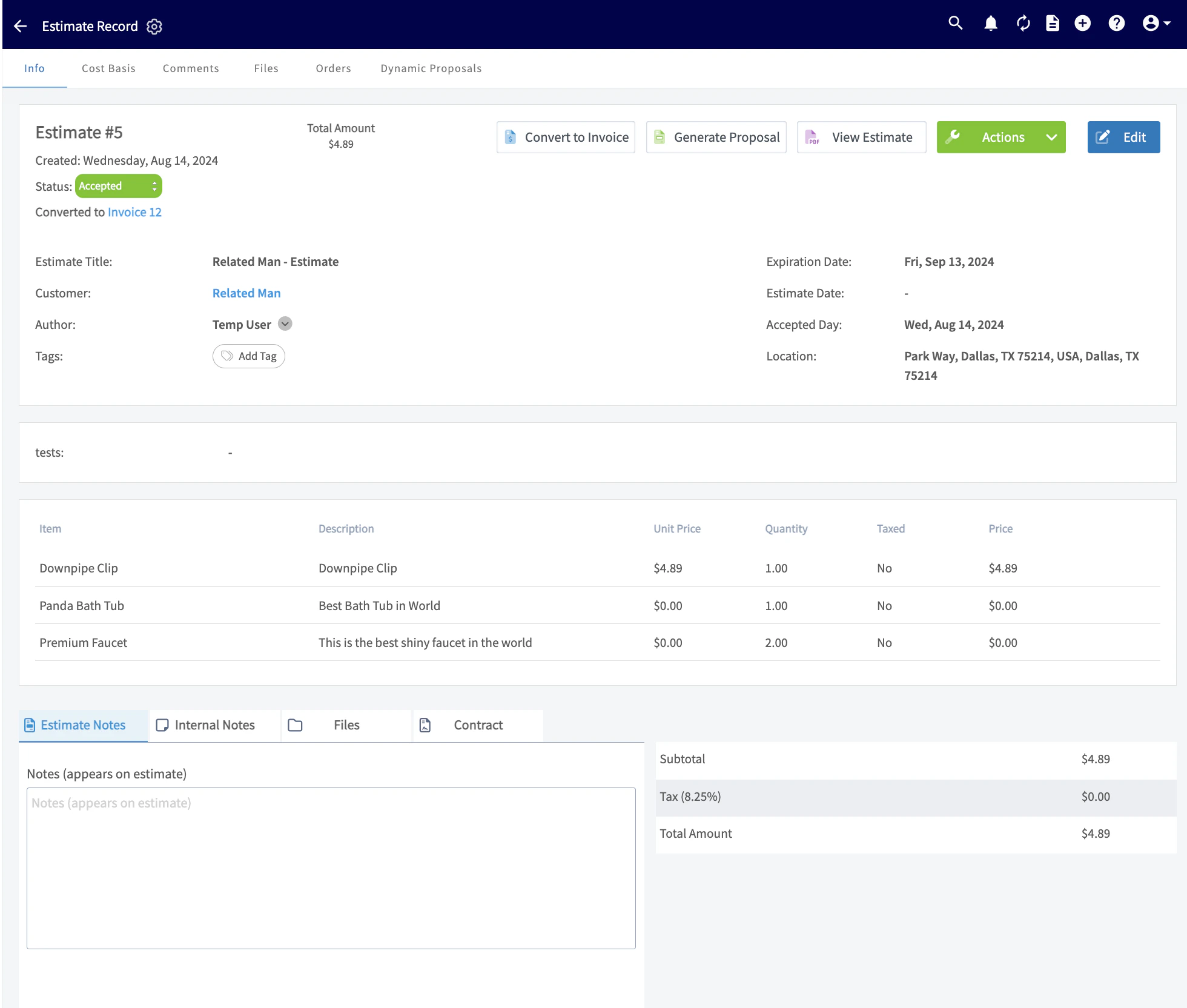The height and width of the screenshot is (1008, 1187).
Task: Change the Accepted status dropdown
Action: (118, 186)
